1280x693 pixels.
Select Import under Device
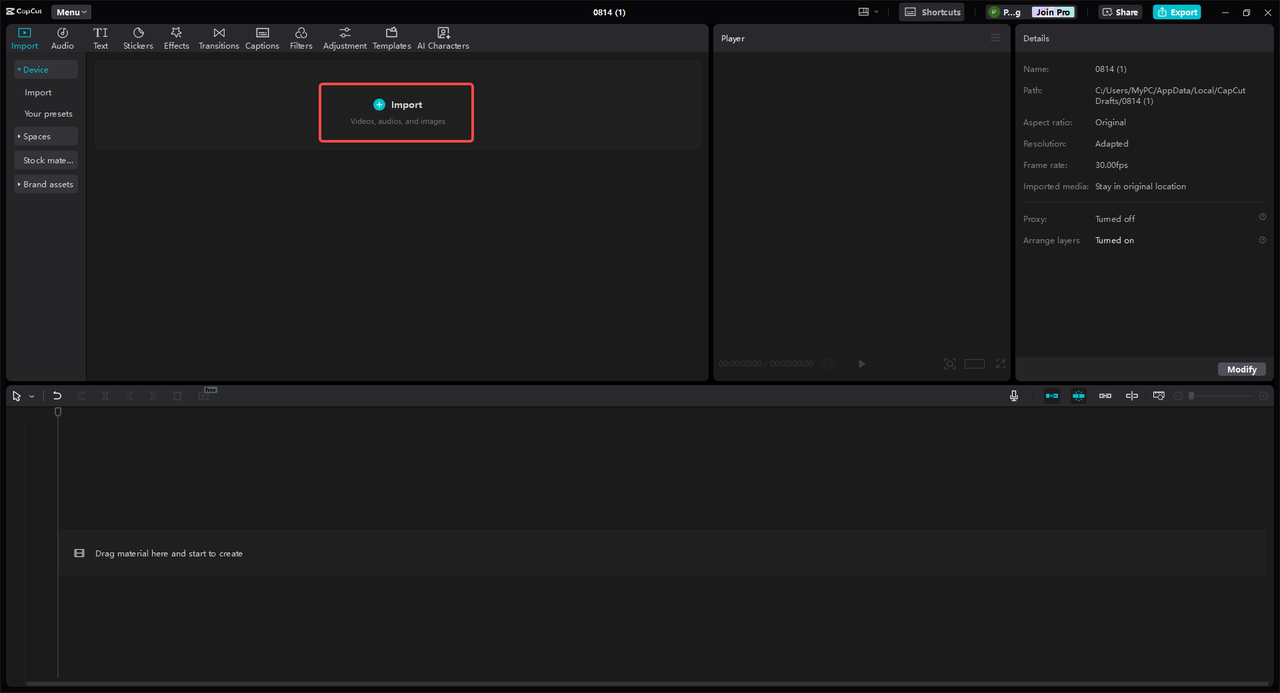[x=38, y=92]
